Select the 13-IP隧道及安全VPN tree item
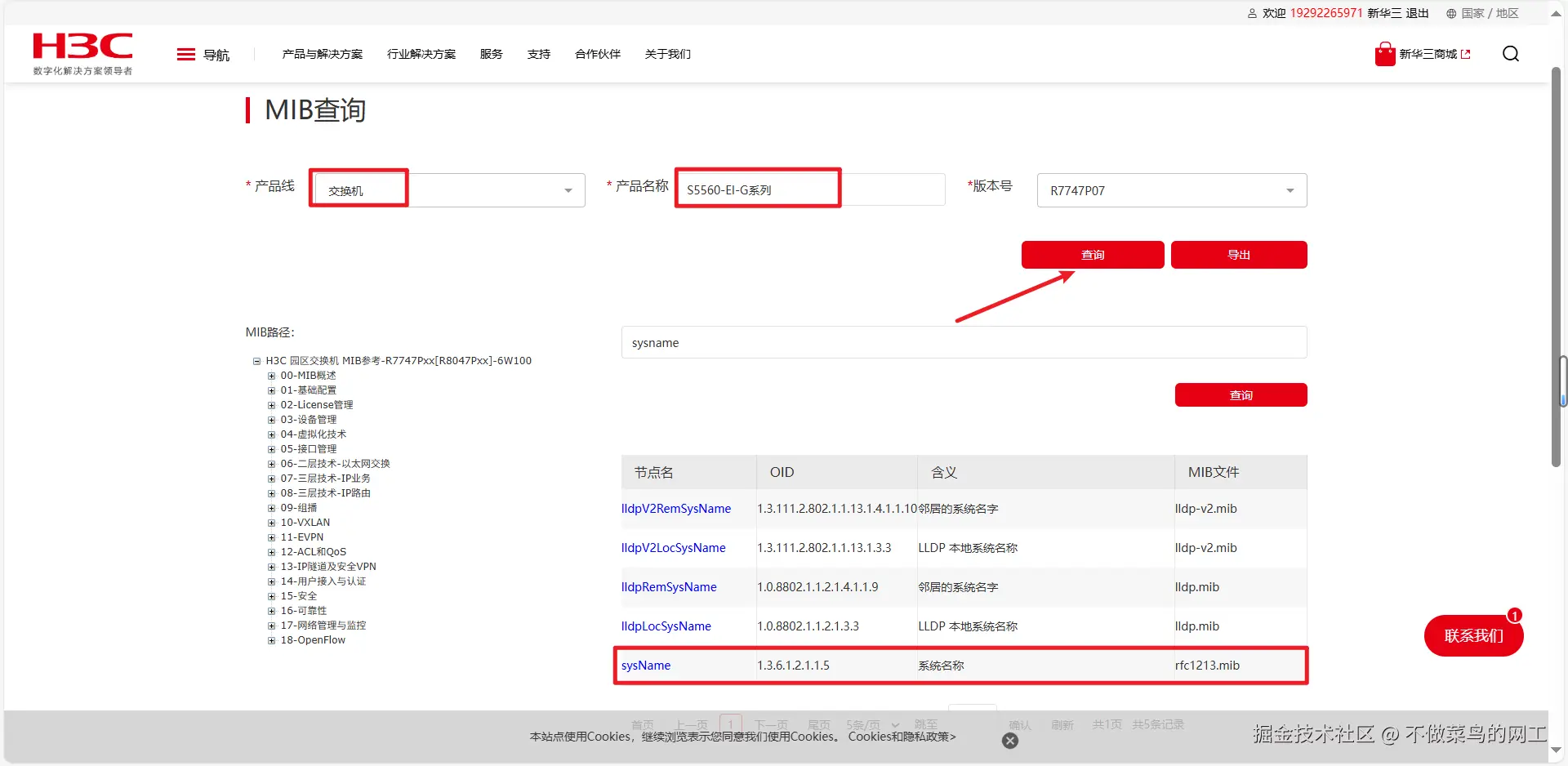 328,567
